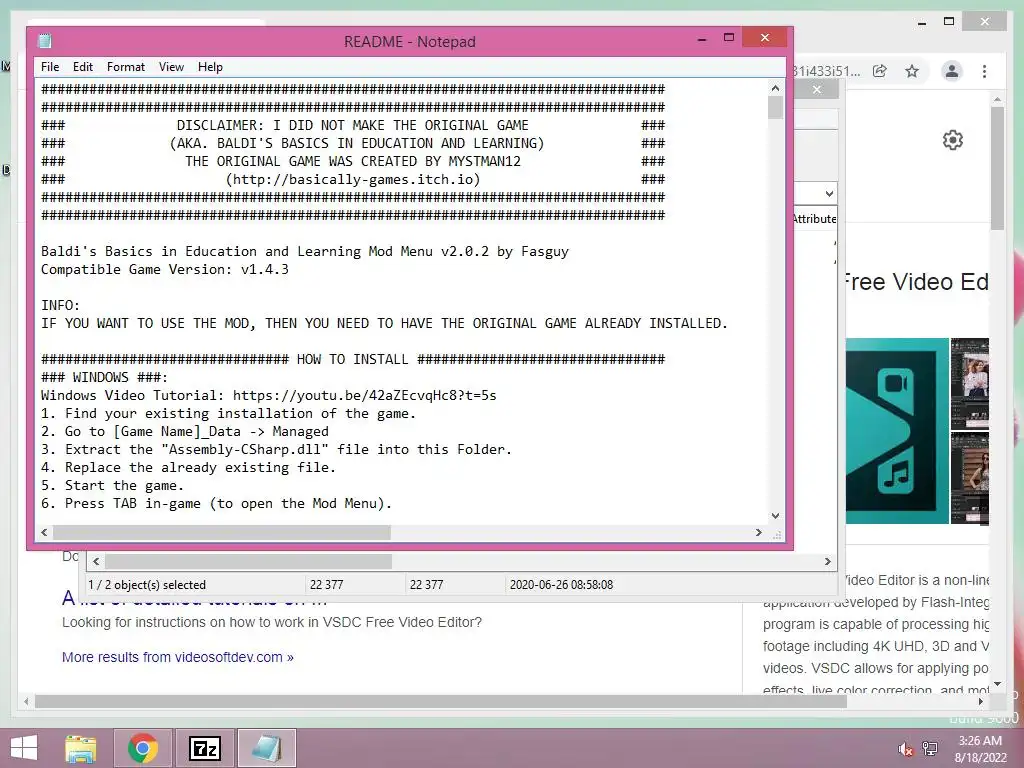Bookmark this page with the star icon
Image resolution: width=1024 pixels, height=768 pixels.
point(912,71)
